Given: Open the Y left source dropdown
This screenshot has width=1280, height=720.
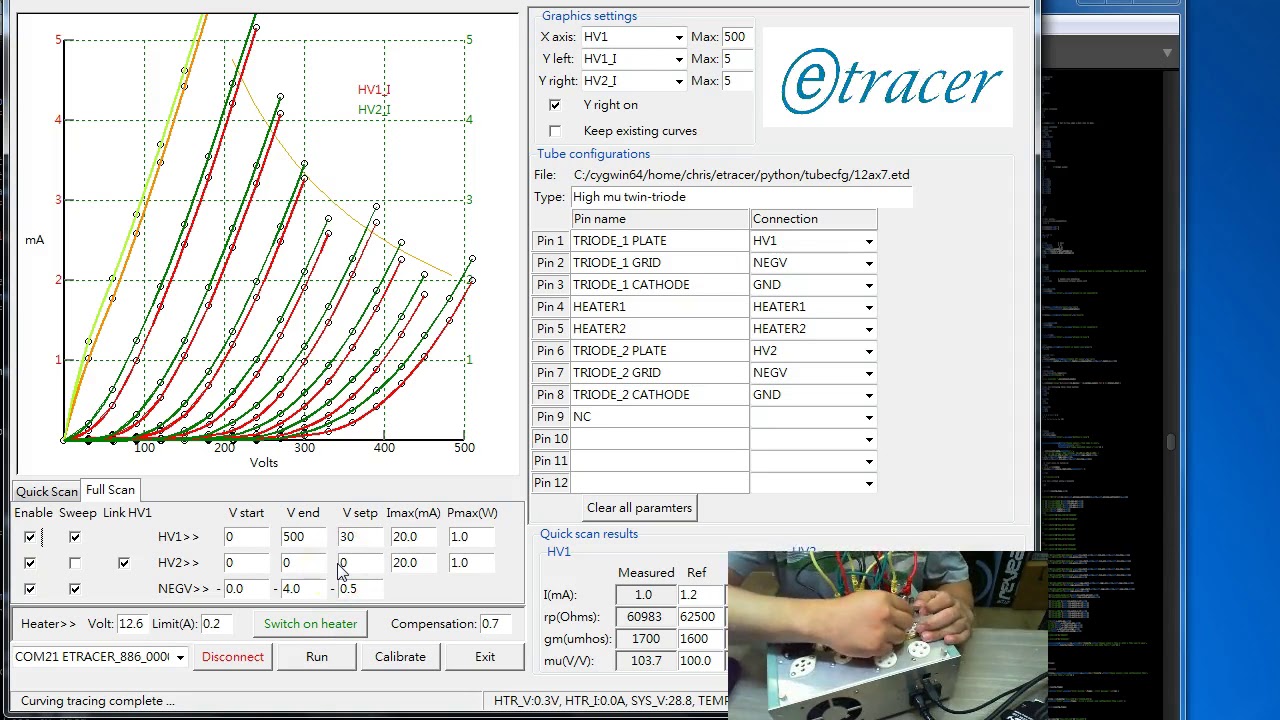Looking at the screenshot, I should 633,59.
